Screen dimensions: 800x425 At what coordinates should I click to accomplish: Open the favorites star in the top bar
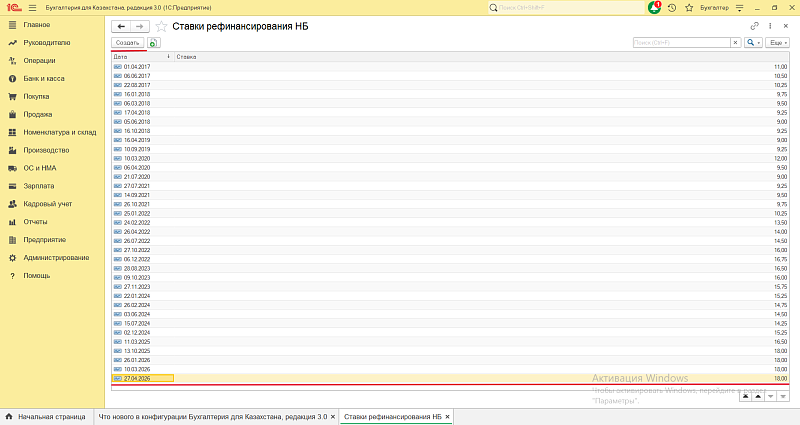[689, 8]
